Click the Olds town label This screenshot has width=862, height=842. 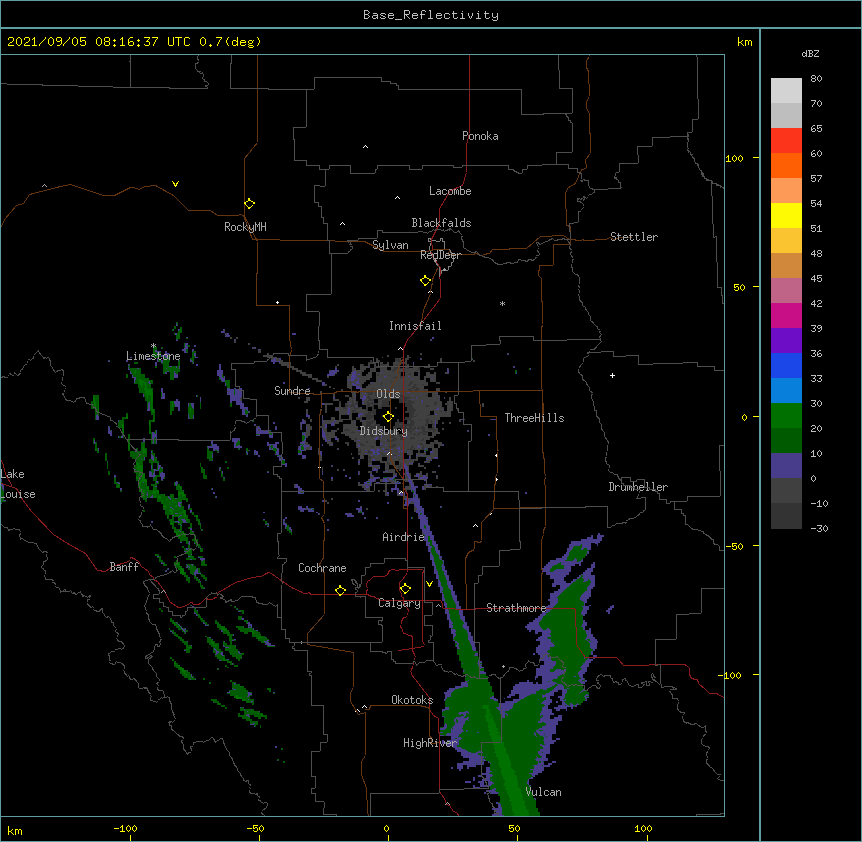pos(388,394)
